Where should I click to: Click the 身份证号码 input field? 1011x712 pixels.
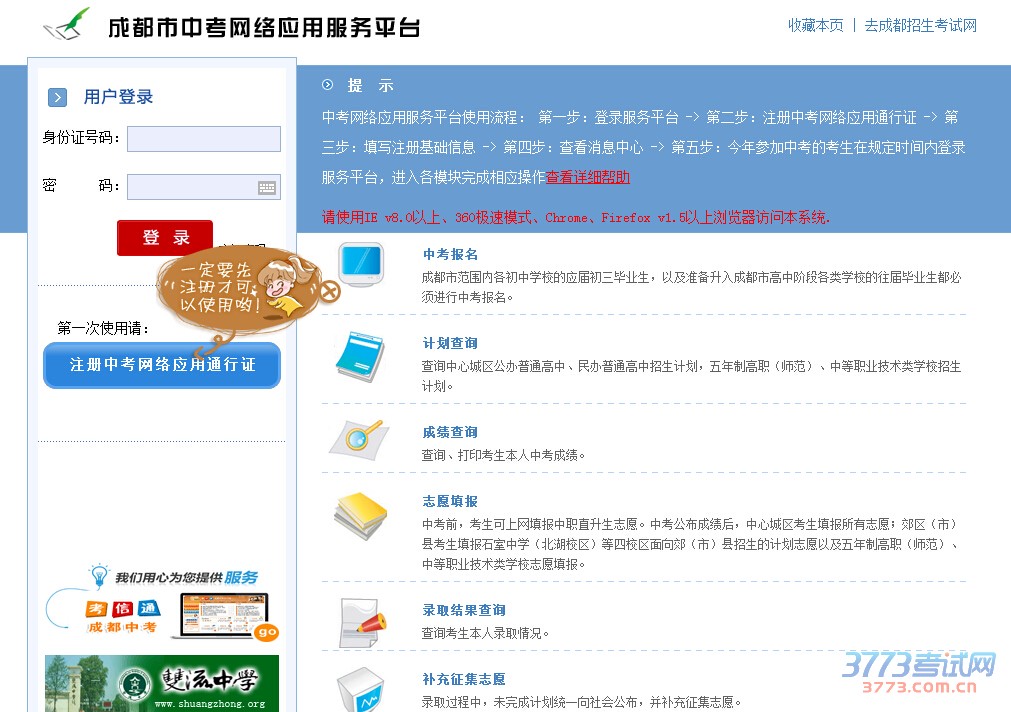point(204,139)
